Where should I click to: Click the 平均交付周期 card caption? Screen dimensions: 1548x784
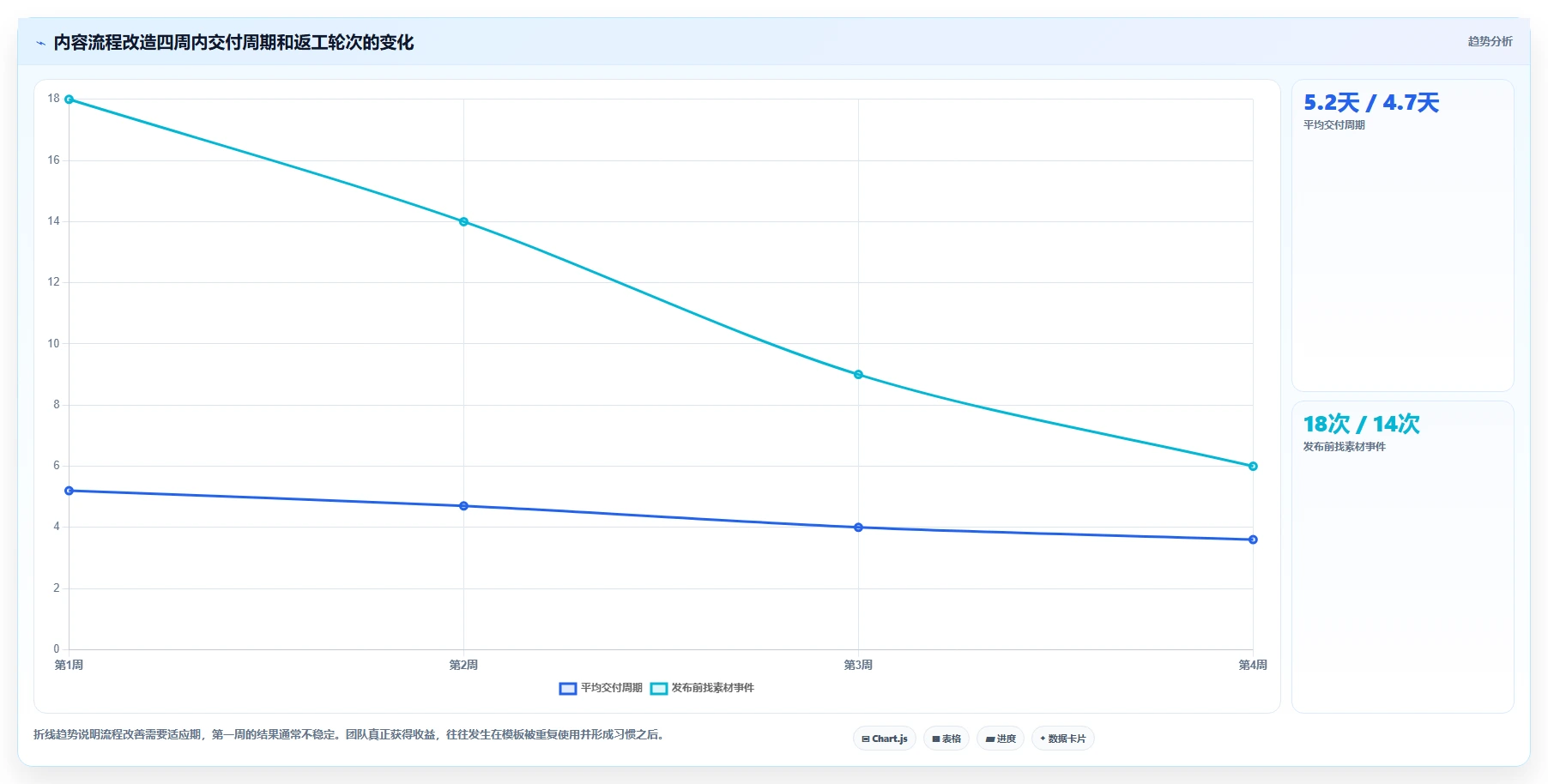pos(1334,125)
